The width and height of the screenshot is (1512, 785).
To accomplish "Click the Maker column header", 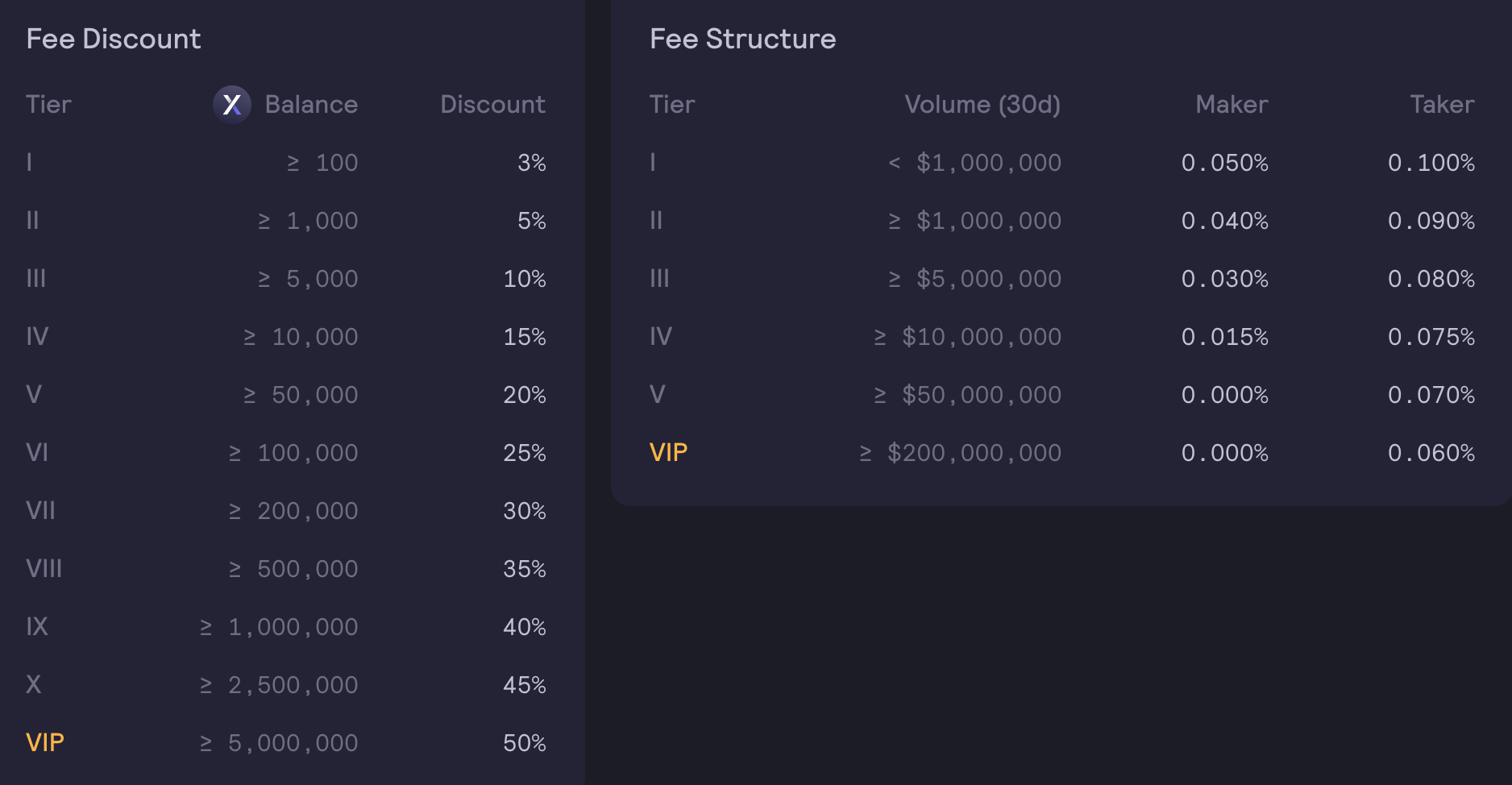I will click(1231, 105).
